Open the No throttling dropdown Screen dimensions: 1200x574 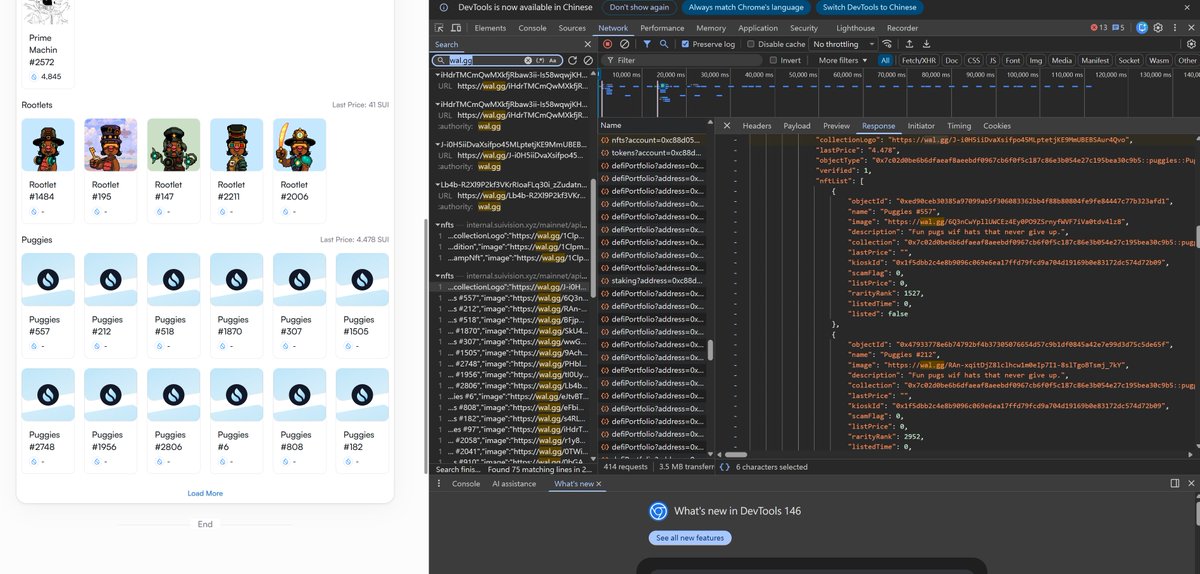click(x=844, y=44)
